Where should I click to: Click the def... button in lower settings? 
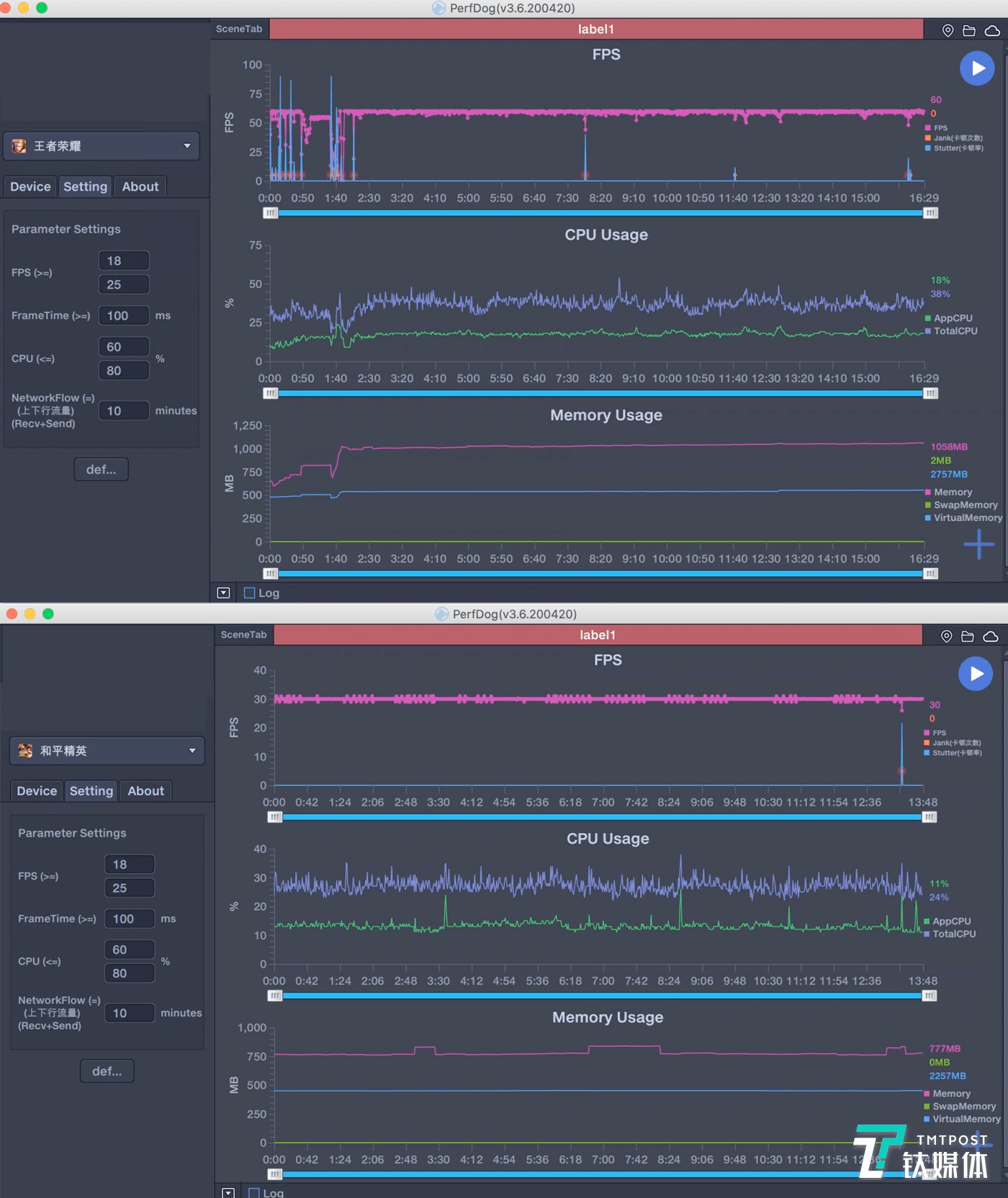coord(107,1071)
